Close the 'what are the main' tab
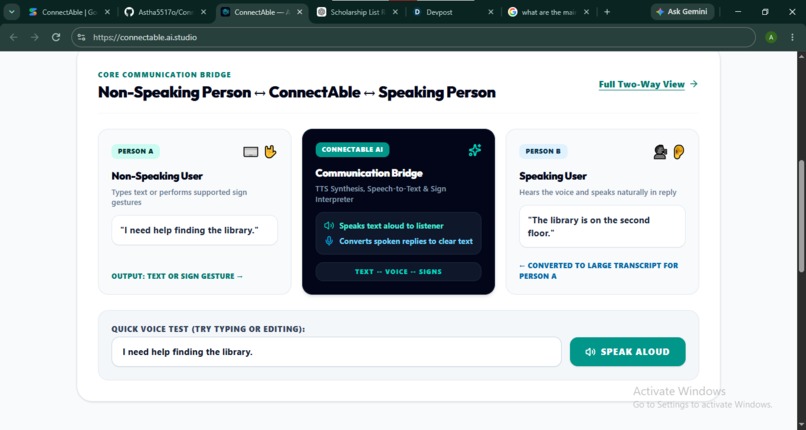This screenshot has width=806, height=430. (587, 12)
